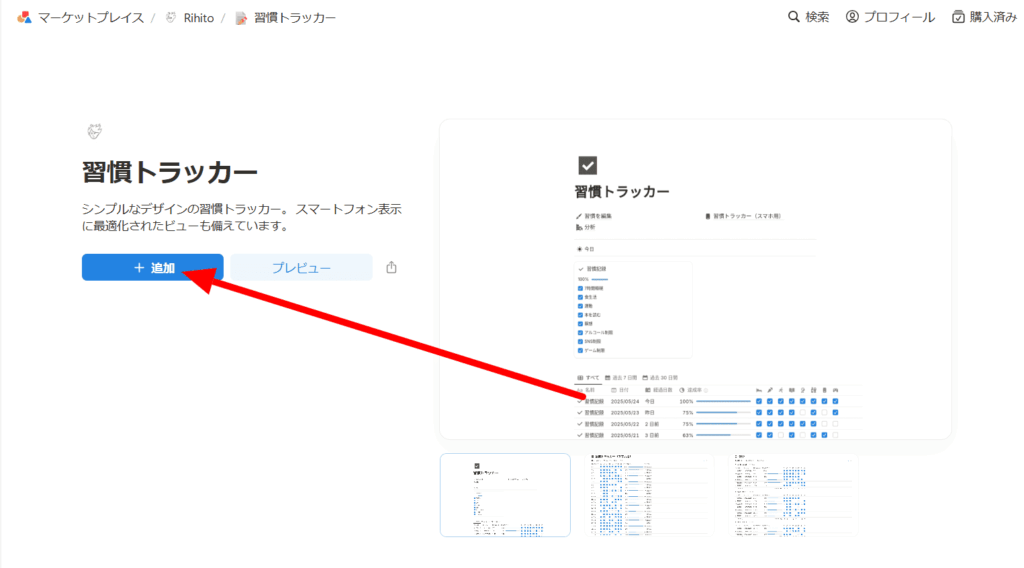Click the template description text
Image resolution: width=1024 pixels, height=568 pixels.
coord(242,217)
